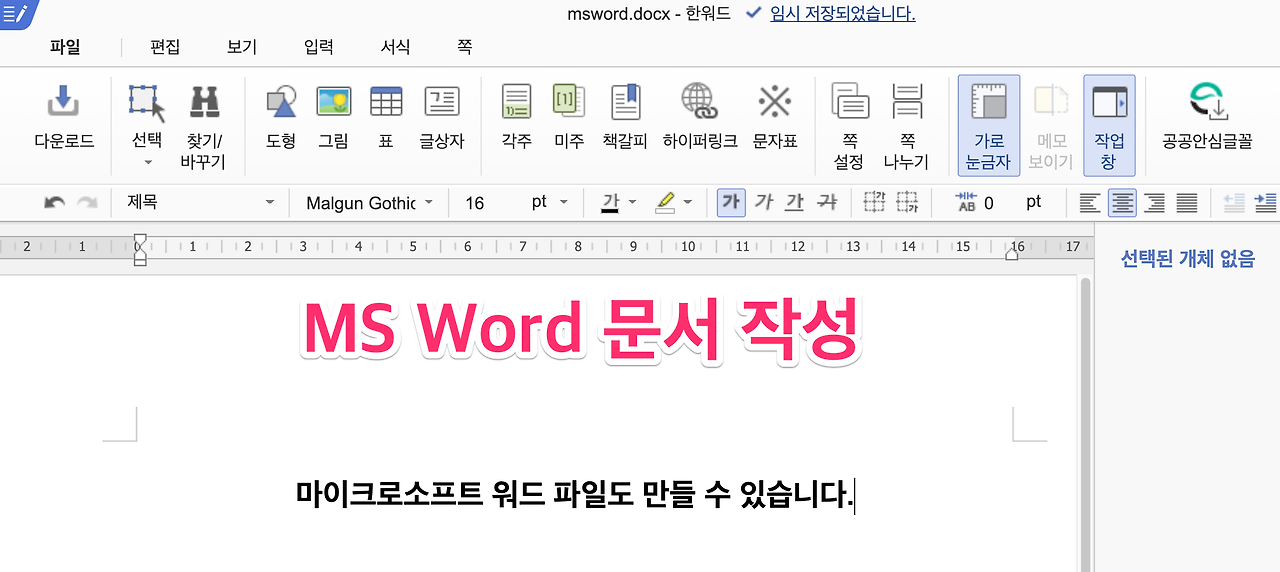Open the 편집 menu

(165, 47)
